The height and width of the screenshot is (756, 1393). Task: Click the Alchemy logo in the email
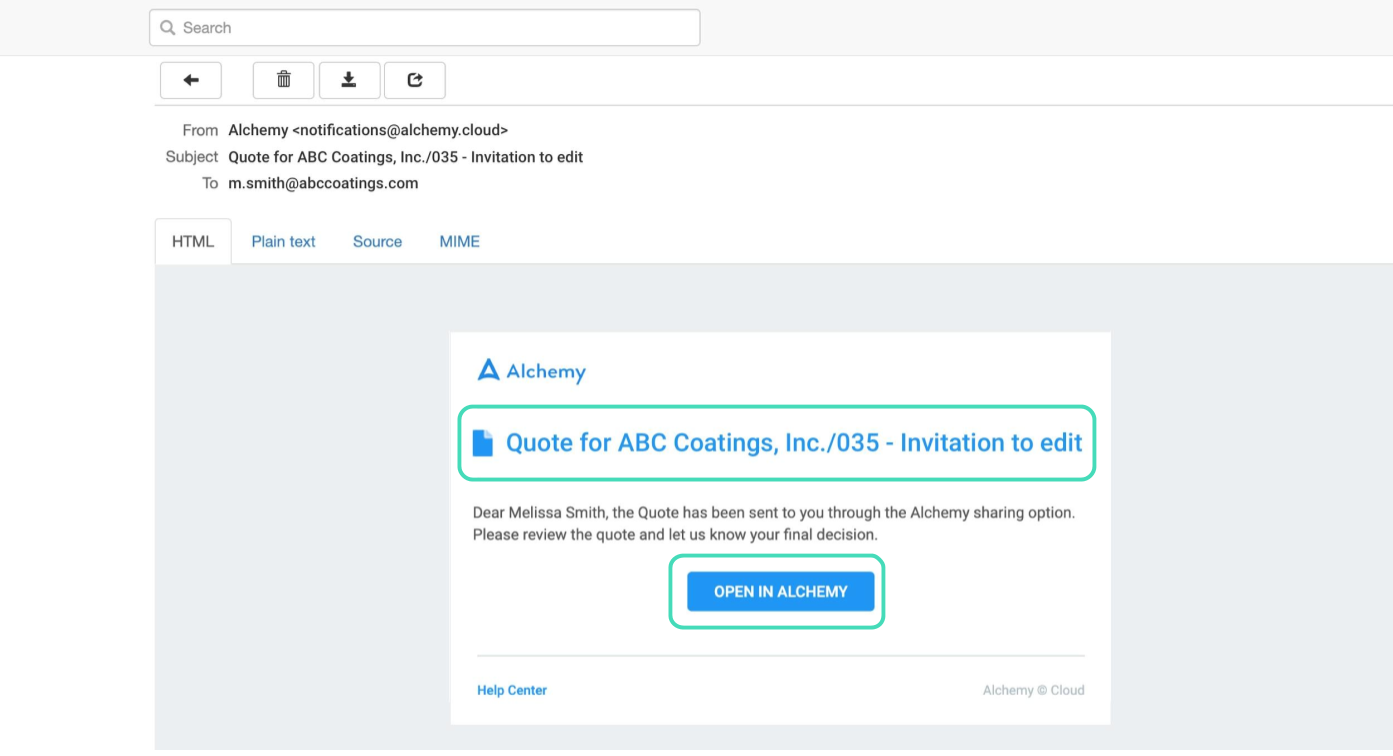point(532,371)
